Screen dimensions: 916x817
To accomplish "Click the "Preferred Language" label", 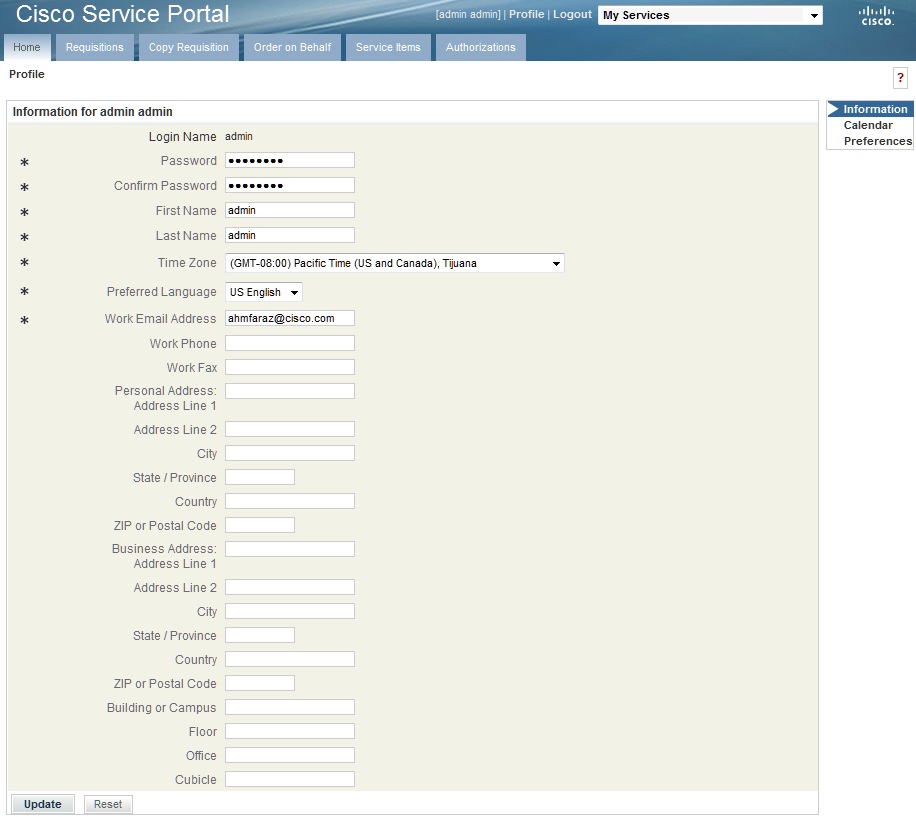I will point(161,291).
